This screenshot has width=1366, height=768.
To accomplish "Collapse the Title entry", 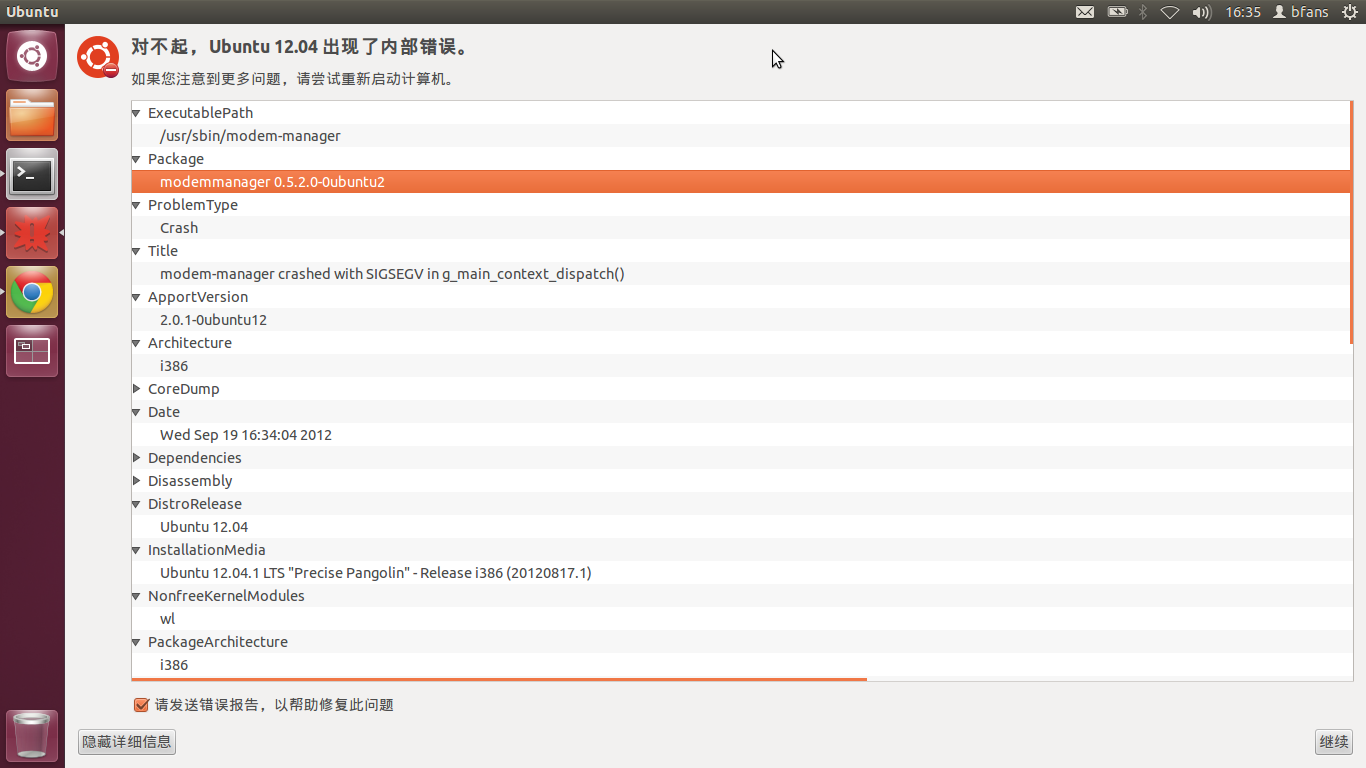I will click(x=137, y=251).
